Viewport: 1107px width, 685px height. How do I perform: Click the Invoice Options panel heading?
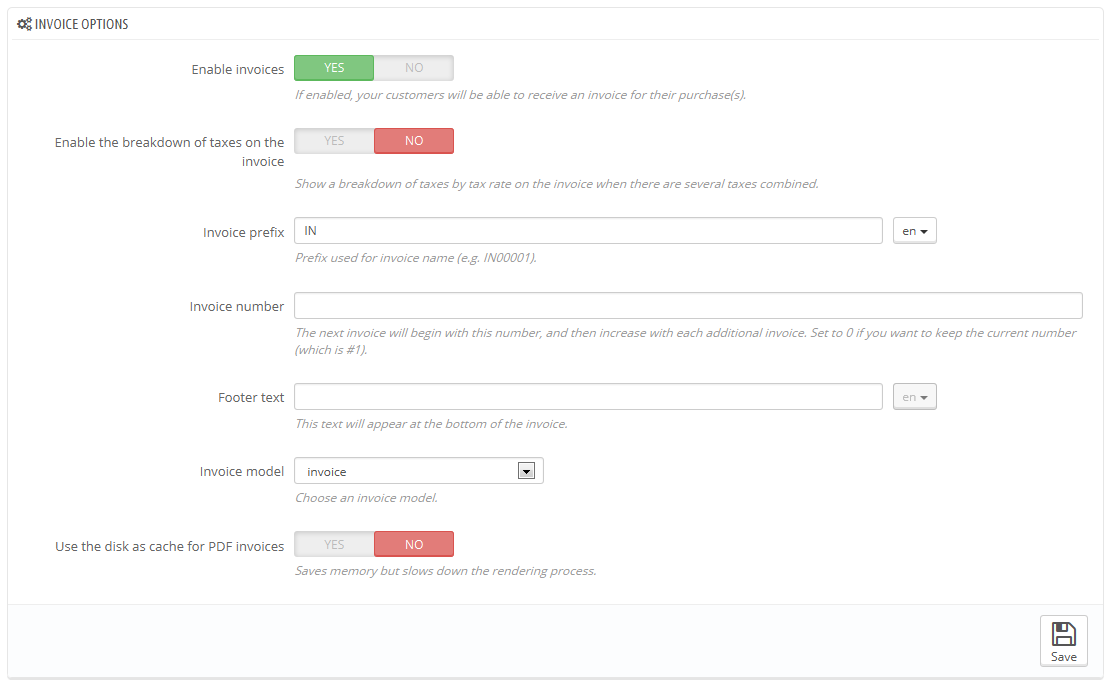(x=81, y=24)
